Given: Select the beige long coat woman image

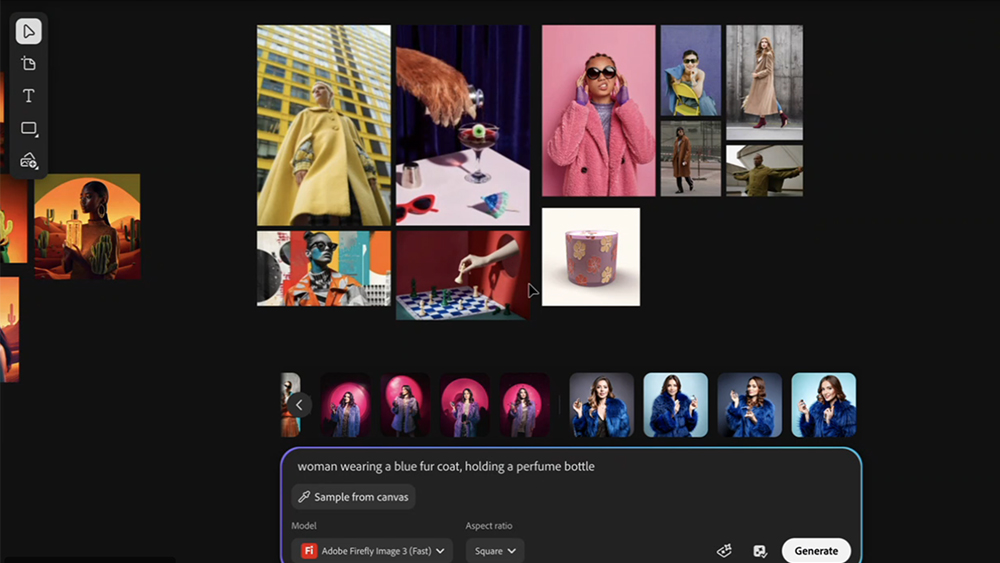Looking at the screenshot, I should (765, 83).
